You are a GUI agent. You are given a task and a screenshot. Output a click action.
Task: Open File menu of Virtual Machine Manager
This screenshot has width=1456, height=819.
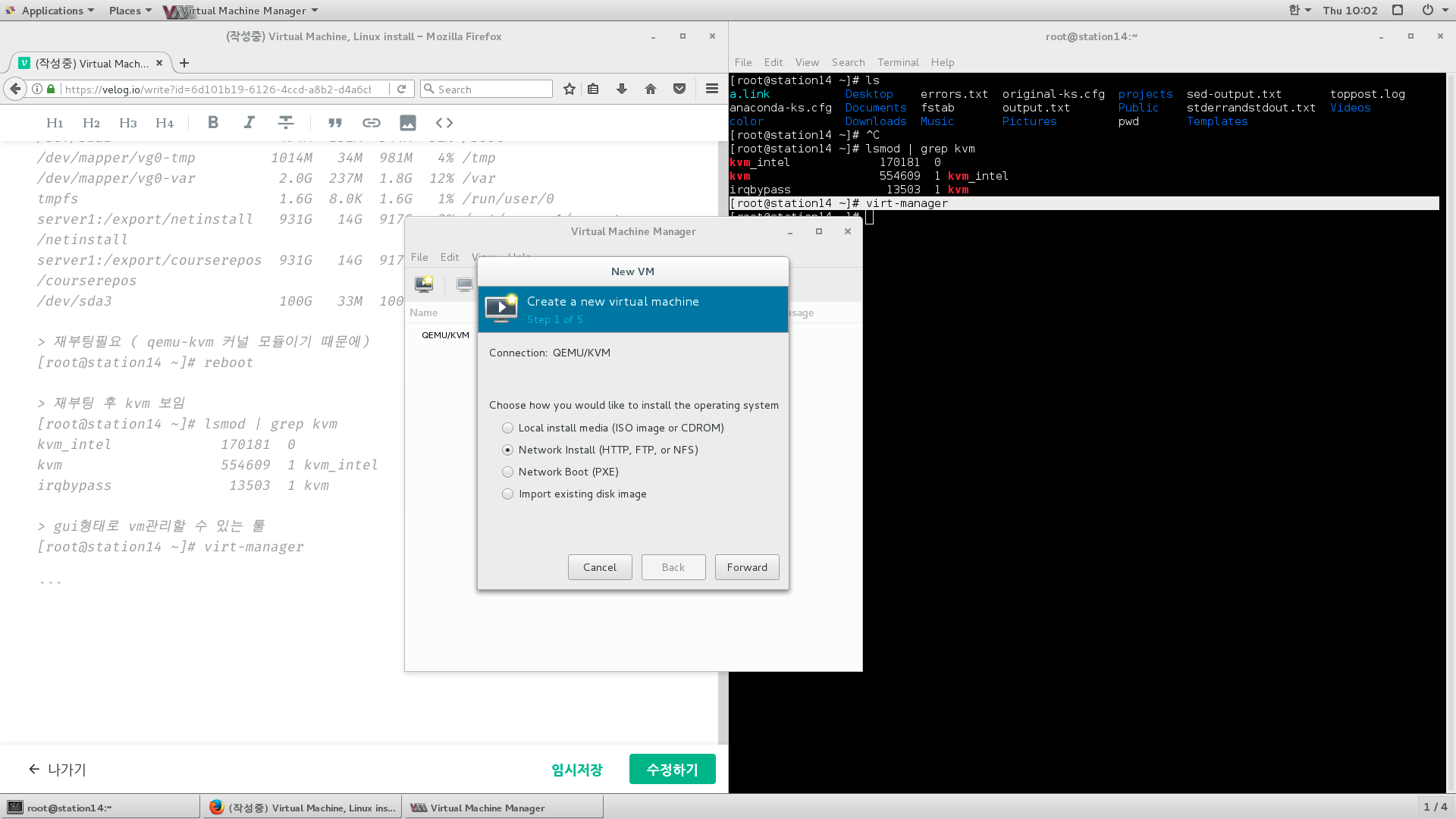click(x=419, y=257)
